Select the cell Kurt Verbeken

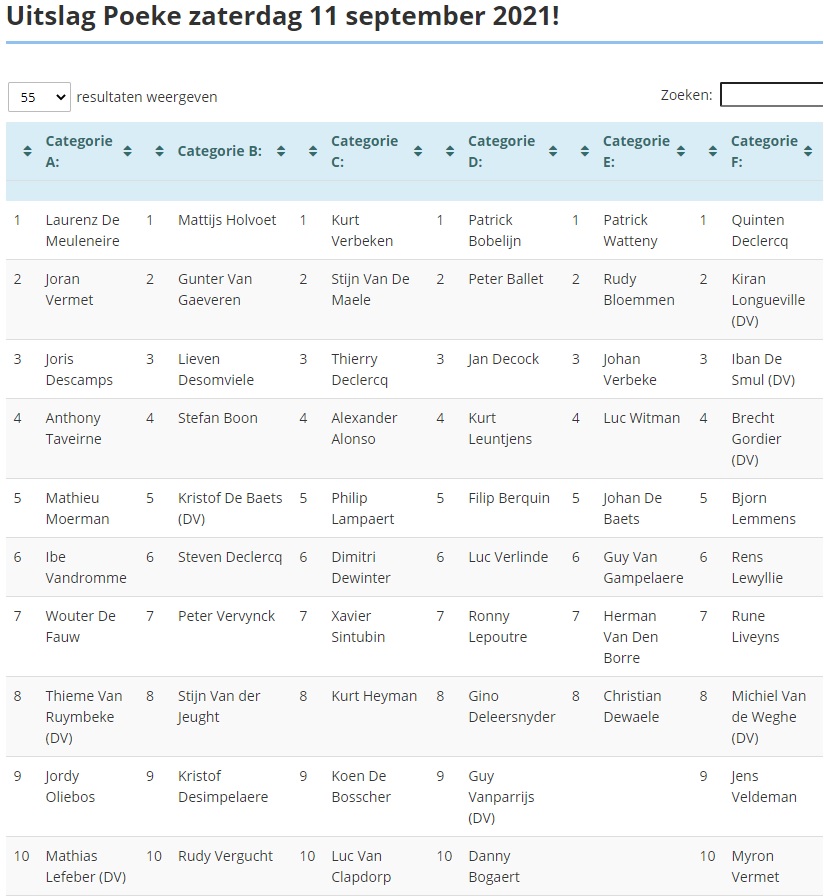pyautogui.click(x=362, y=230)
